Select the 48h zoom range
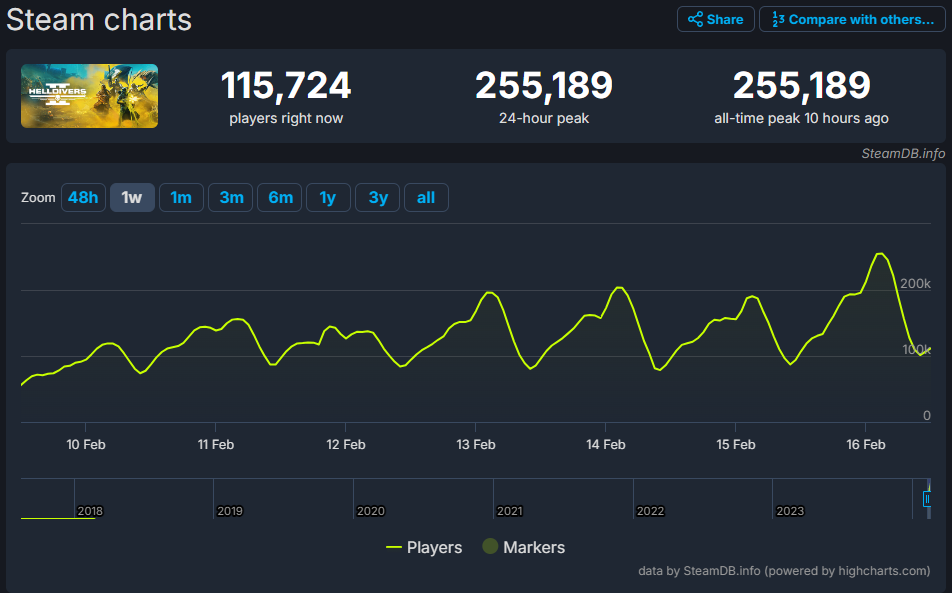Screen dimensions: 952x593 click(83, 198)
